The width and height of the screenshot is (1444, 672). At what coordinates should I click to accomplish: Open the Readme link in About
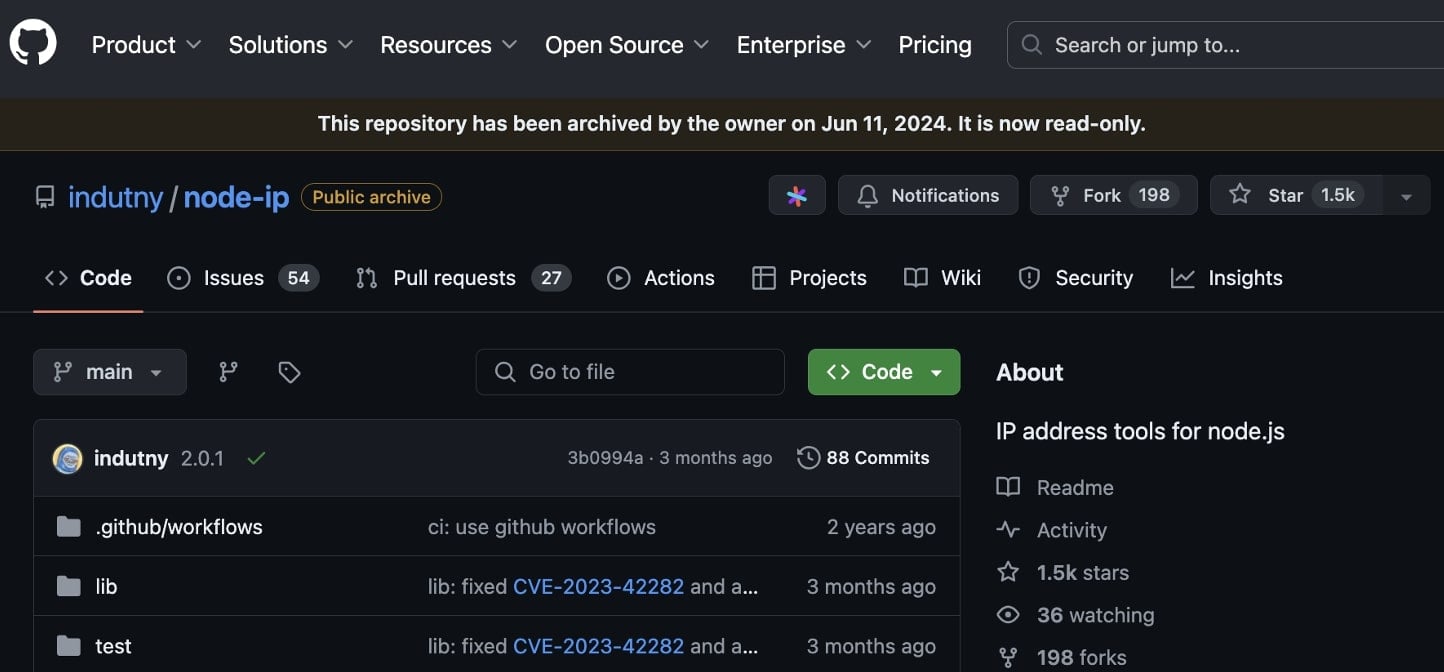tap(1056, 488)
